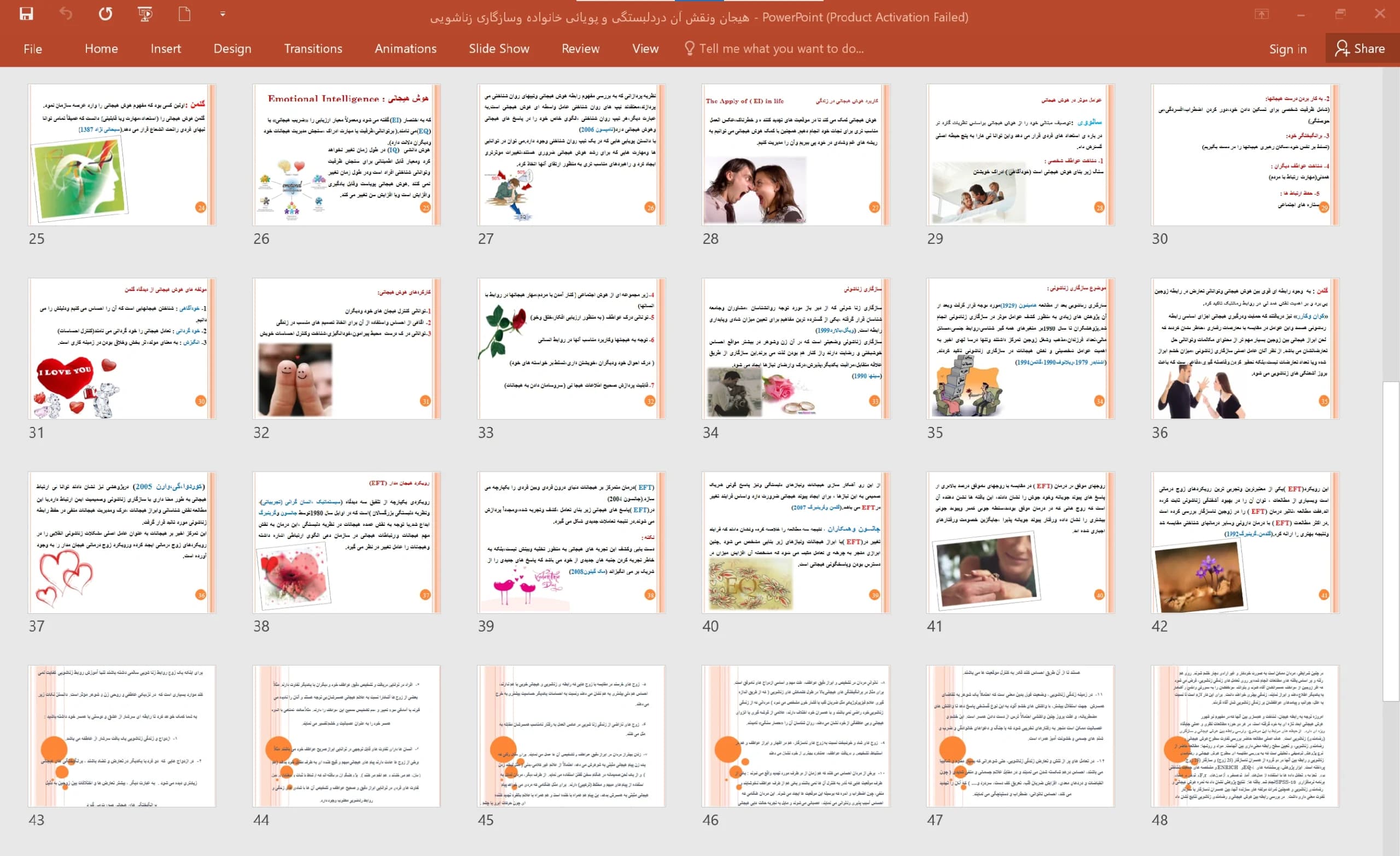Select slide 43 thumbnail
The width and height of the screenshot is (1400, 856).
click(122, 736)
